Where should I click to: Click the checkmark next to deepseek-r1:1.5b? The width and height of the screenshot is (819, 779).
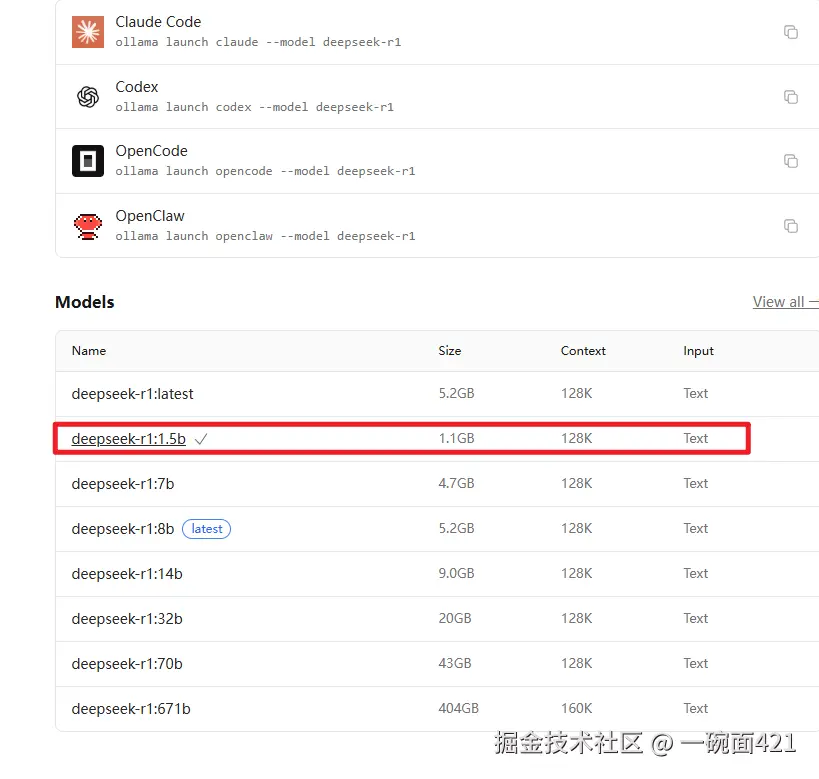coord(201,439)
